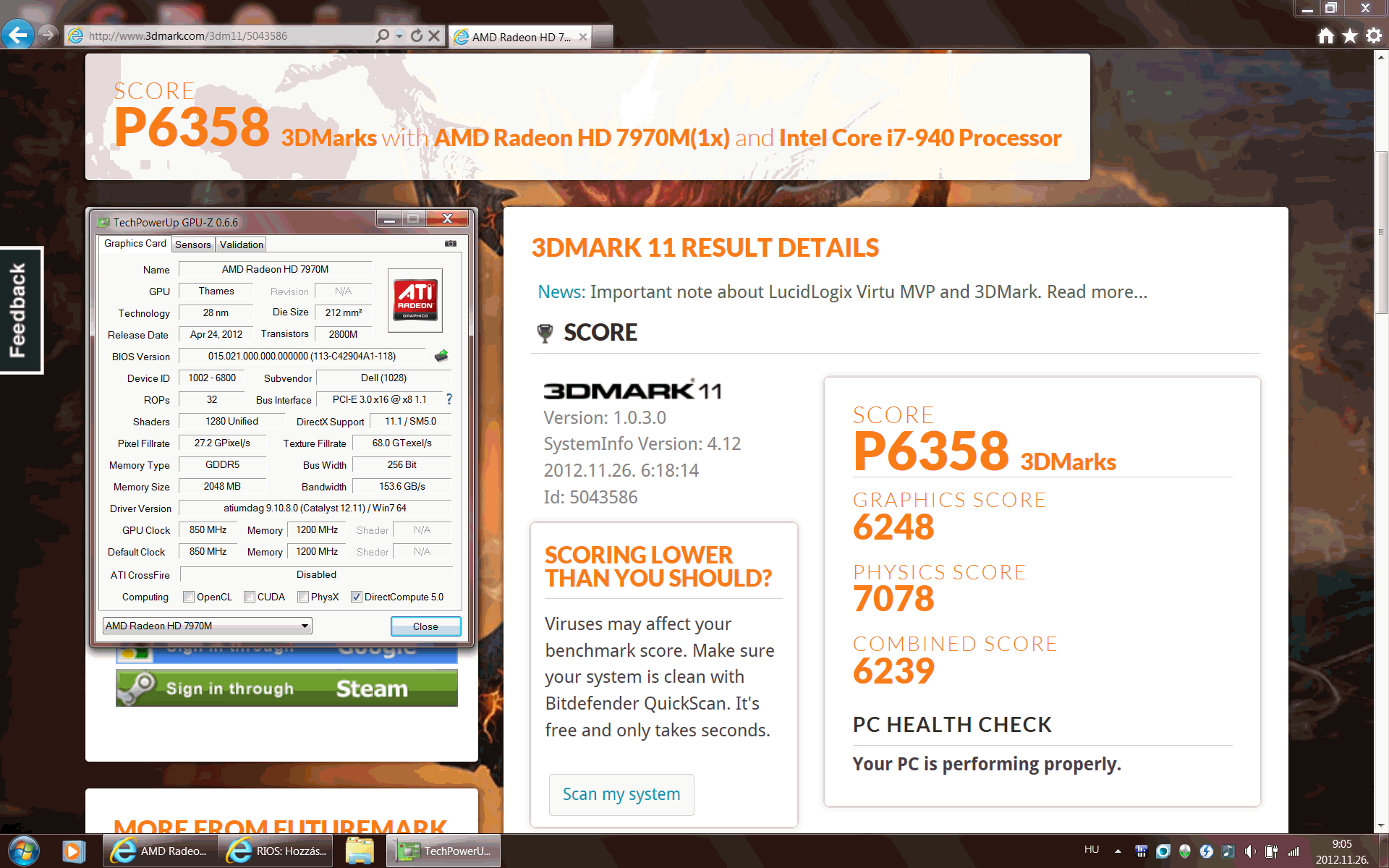The image size is (1389, 868).
Task: Click the volume speaker tray icon
Action: 1249,851
